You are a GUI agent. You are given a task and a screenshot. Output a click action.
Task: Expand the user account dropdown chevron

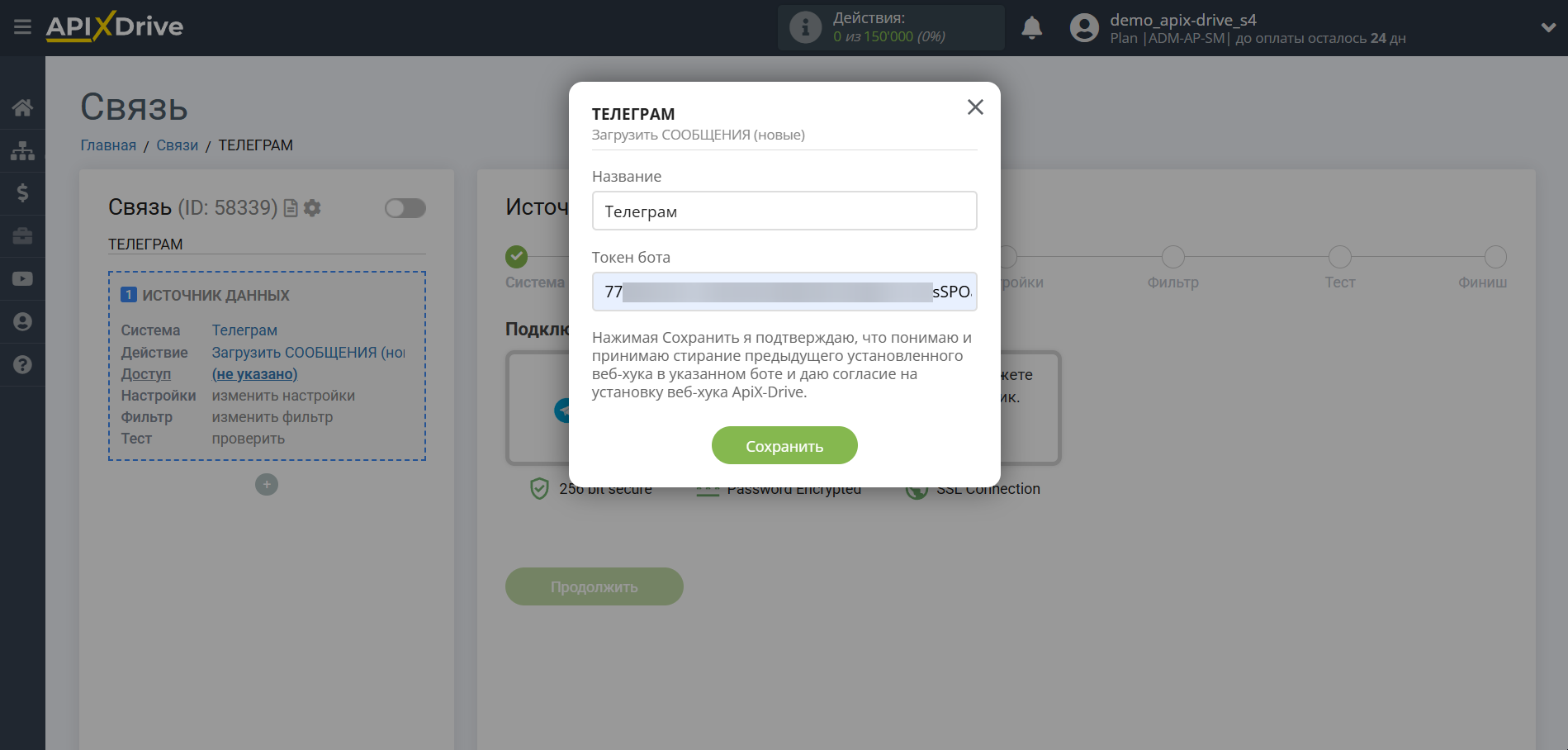click(x=1547, y=28)
